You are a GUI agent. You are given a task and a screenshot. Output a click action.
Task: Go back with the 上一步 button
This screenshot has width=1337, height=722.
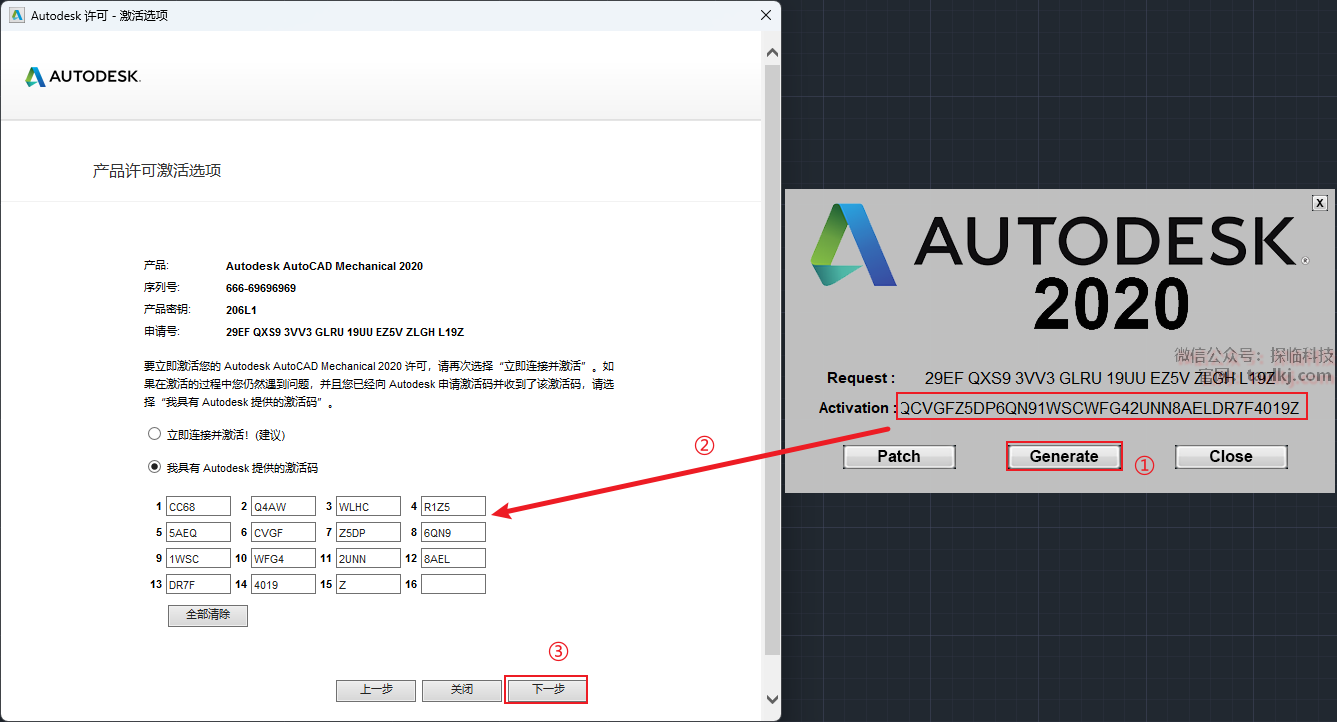(376, 690)
